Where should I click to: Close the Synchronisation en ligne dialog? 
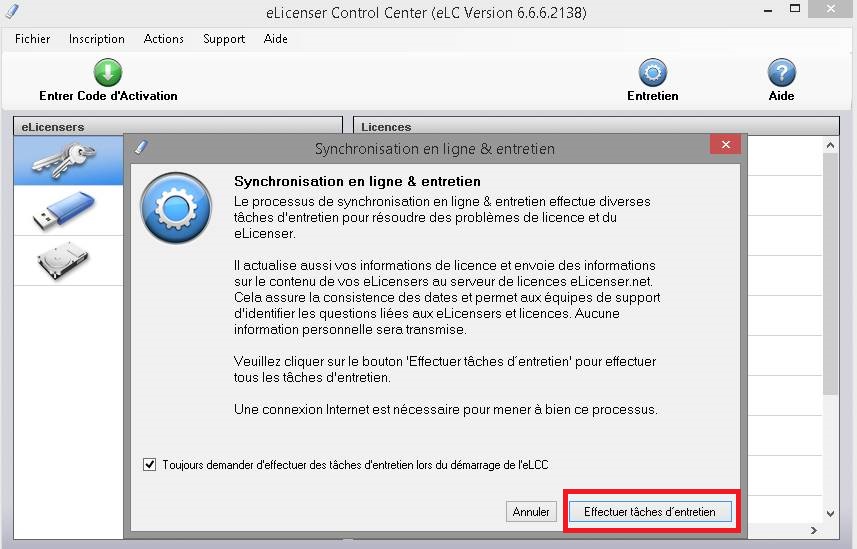coord(725,144)
